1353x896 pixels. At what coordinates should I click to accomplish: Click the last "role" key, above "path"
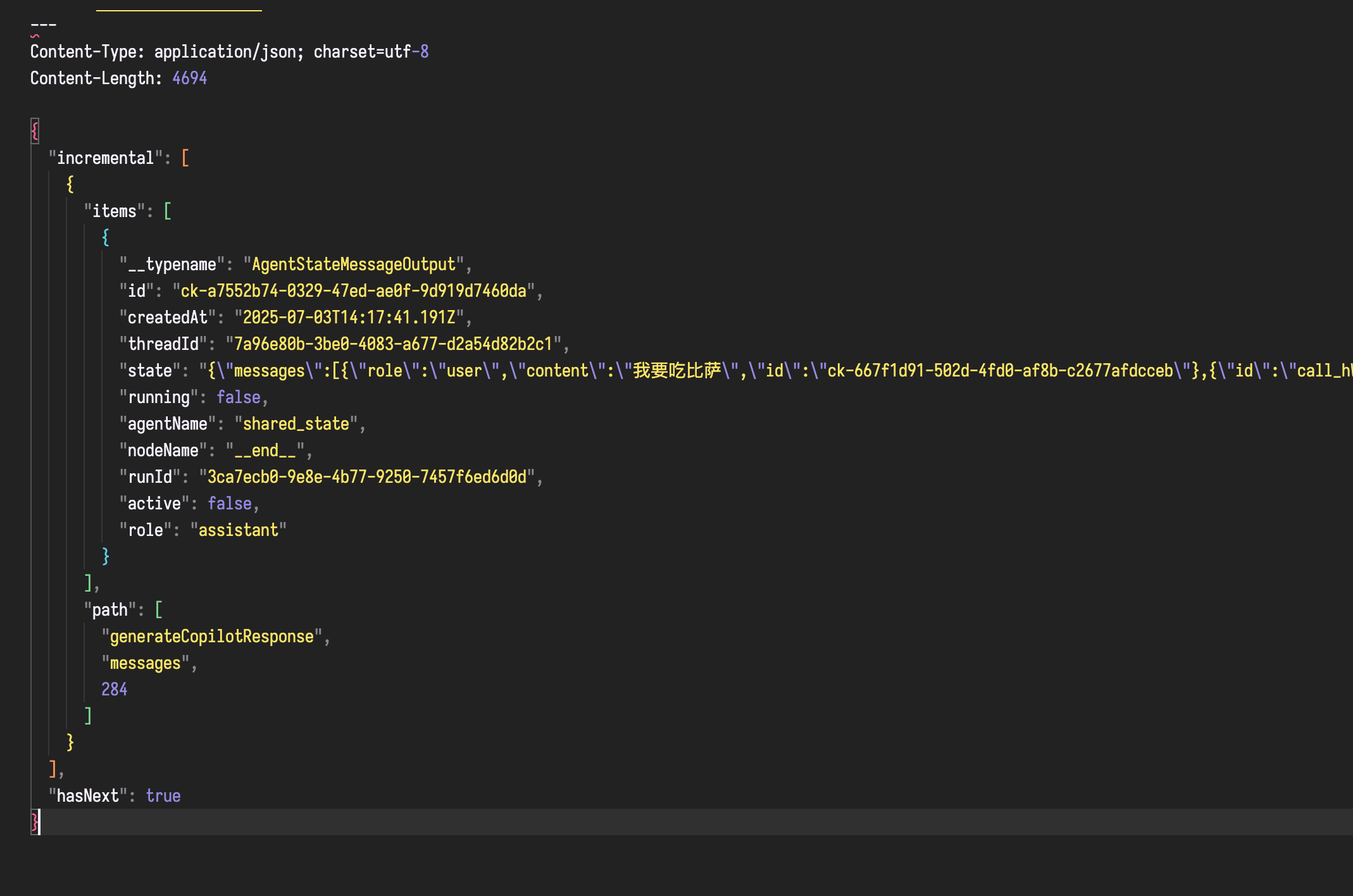146,530
